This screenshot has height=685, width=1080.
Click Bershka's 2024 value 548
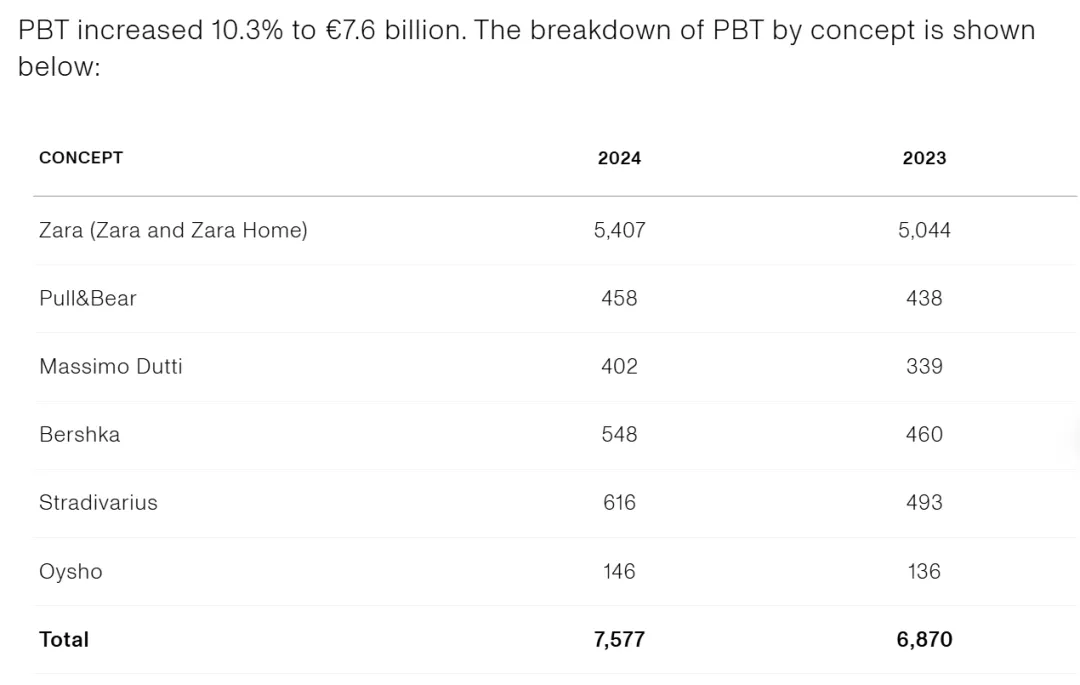pos(619,434)
